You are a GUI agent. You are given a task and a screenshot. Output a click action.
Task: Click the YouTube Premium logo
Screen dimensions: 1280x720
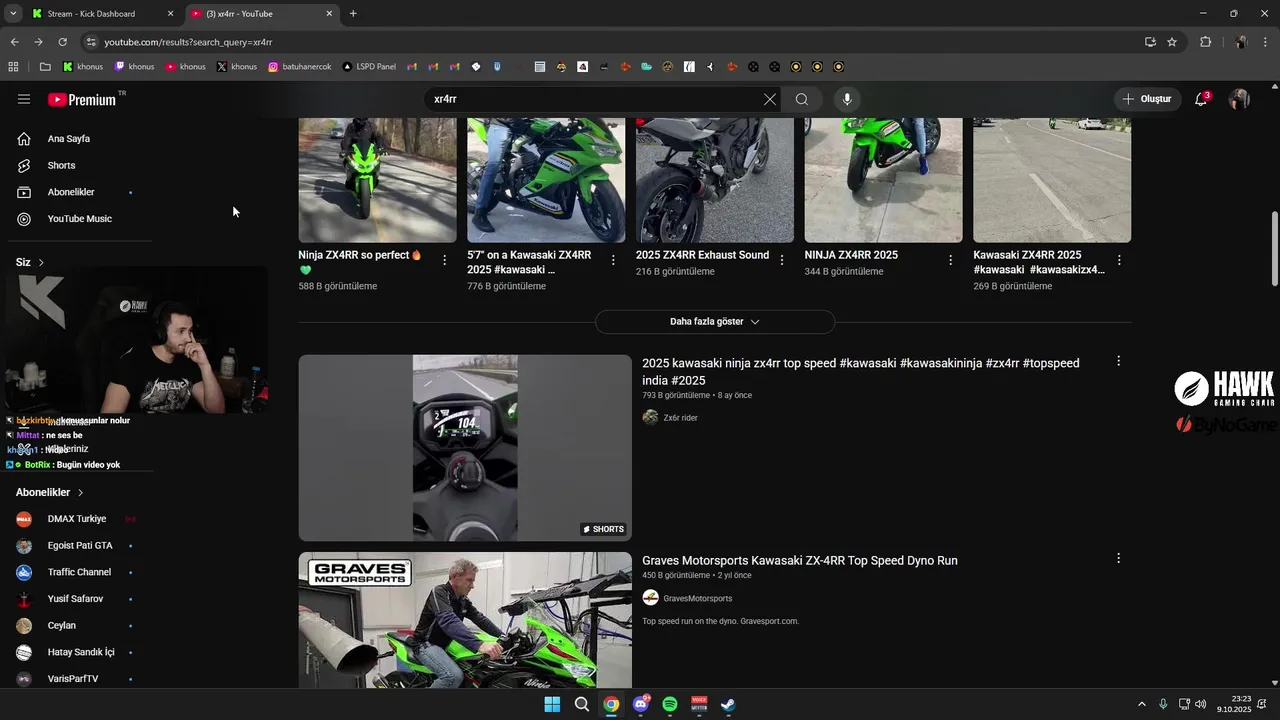click(82, 99)
